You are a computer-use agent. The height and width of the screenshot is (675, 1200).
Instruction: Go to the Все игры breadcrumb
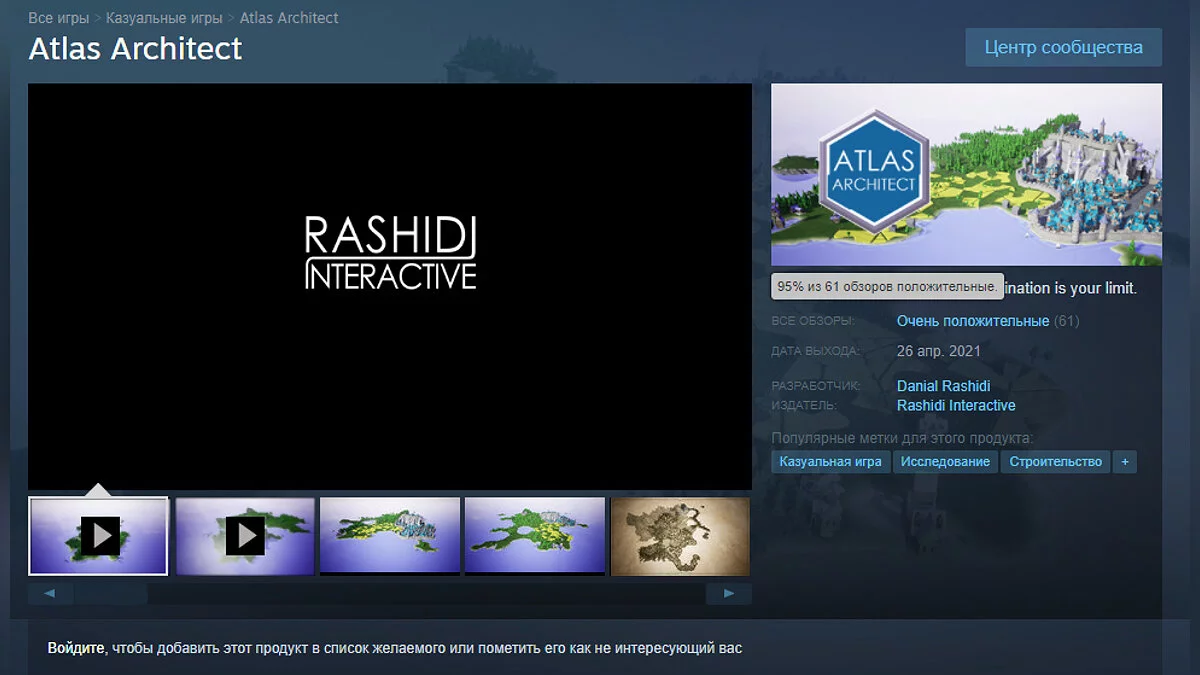point(58,18)
